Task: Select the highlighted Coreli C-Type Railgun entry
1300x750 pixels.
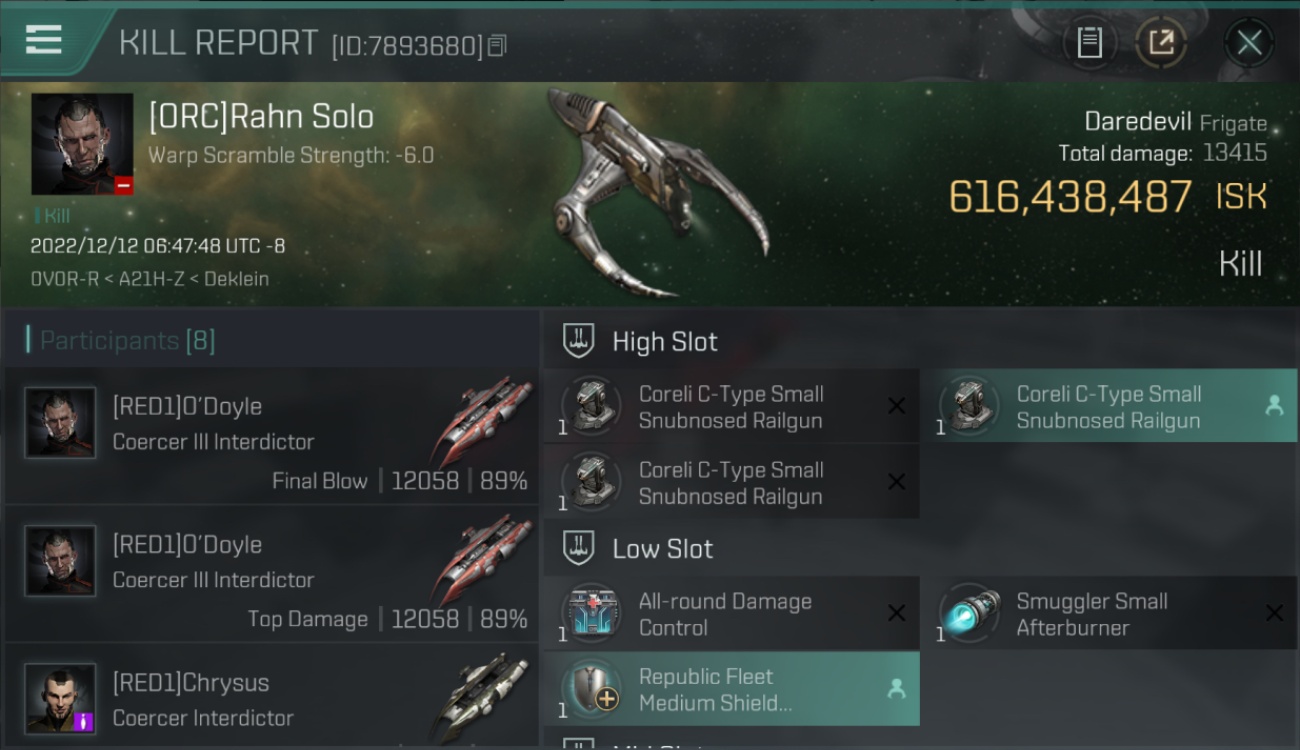Action: 1109,406
